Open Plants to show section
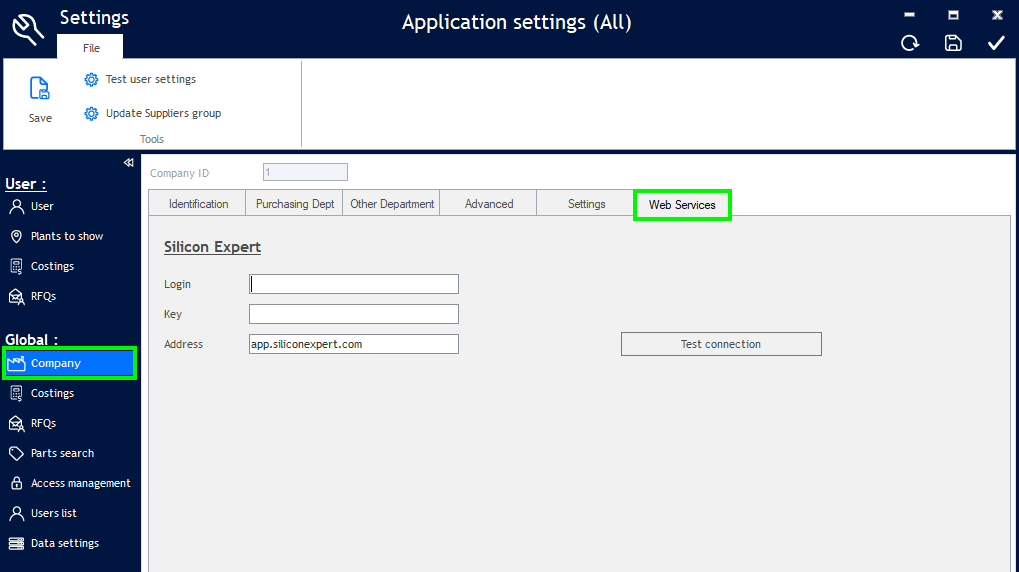The width and height of the screenshot is (1019, 572). pyautogui.click(x=66, y=237)
